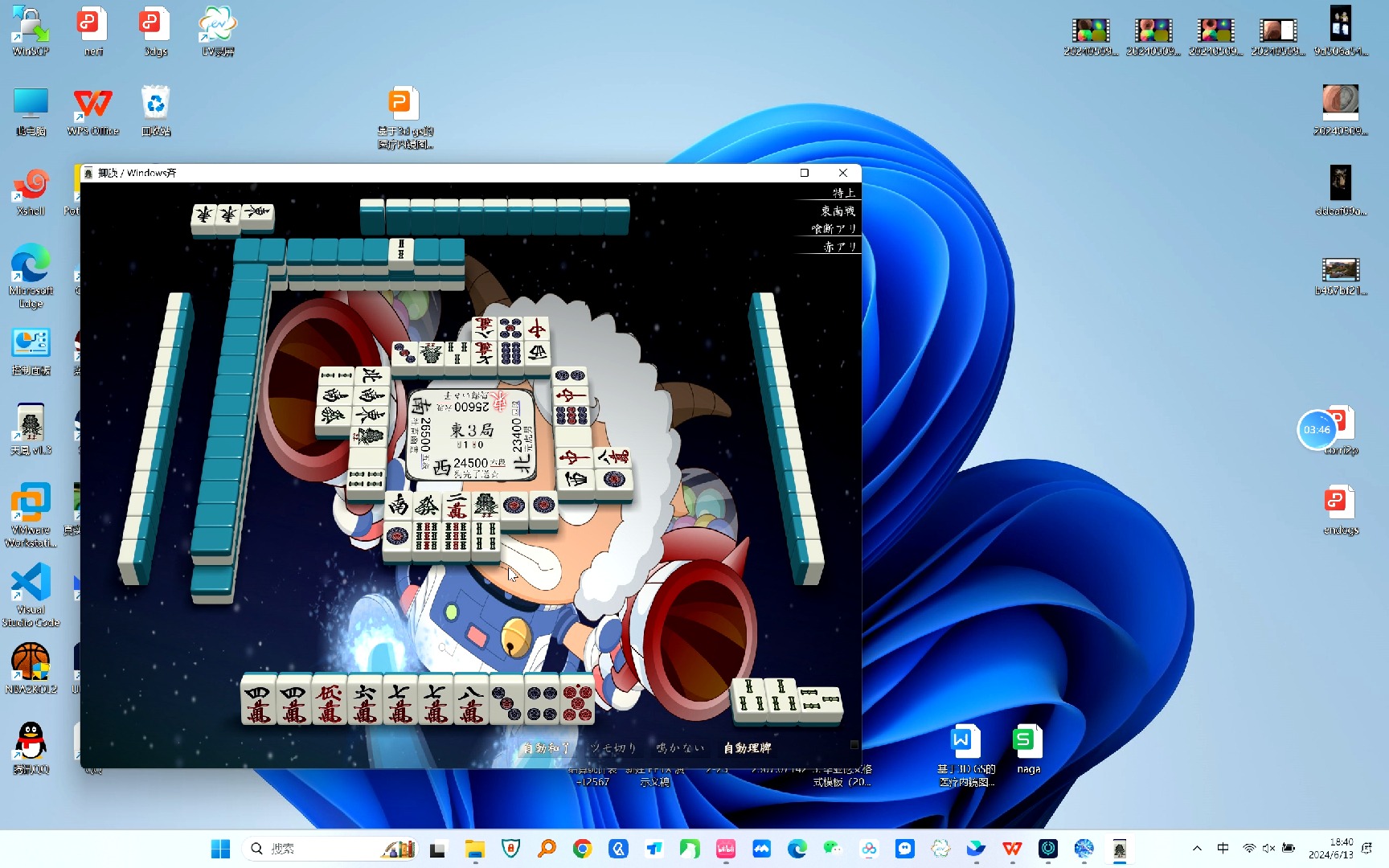Discard the 六萬 tile from hand
1389x868 pixels.
(365, 700)
